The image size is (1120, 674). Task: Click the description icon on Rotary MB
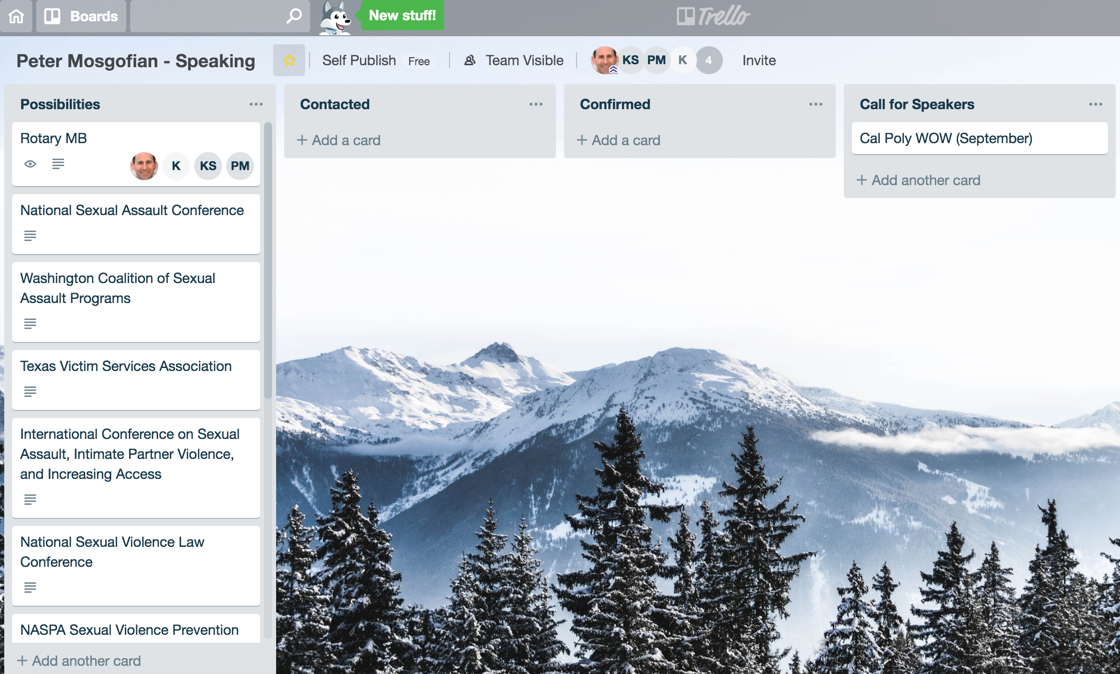[x=58, y=164]
